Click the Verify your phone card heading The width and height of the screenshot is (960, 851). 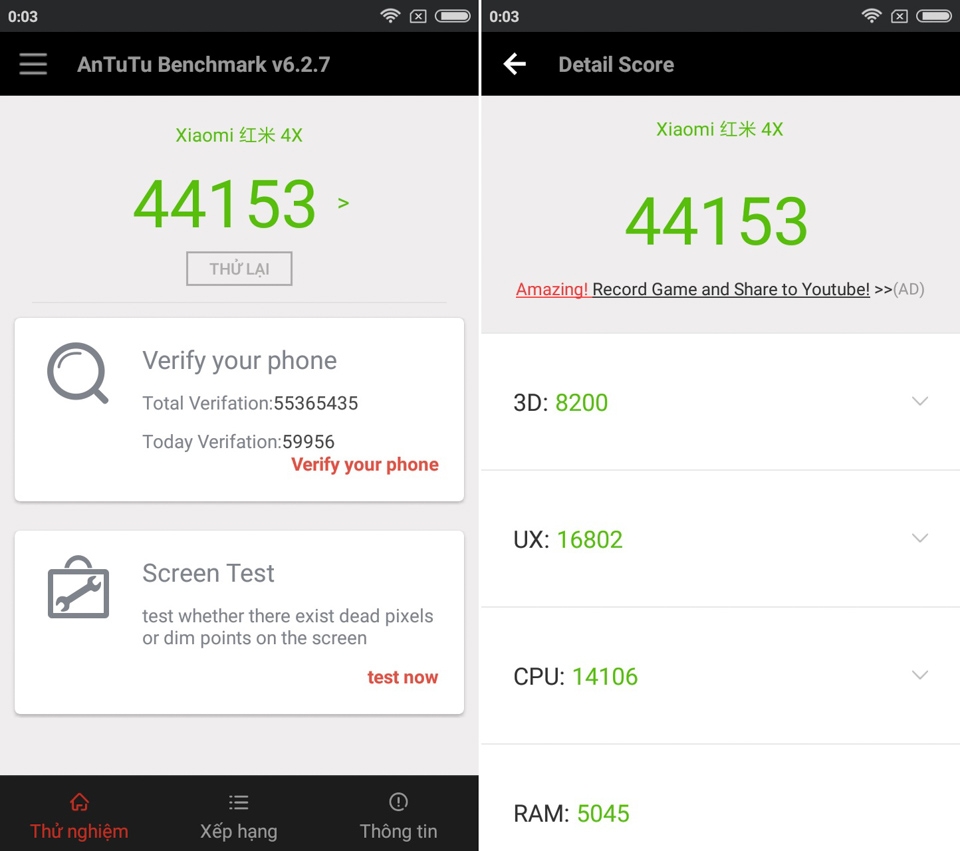[239, 361]
